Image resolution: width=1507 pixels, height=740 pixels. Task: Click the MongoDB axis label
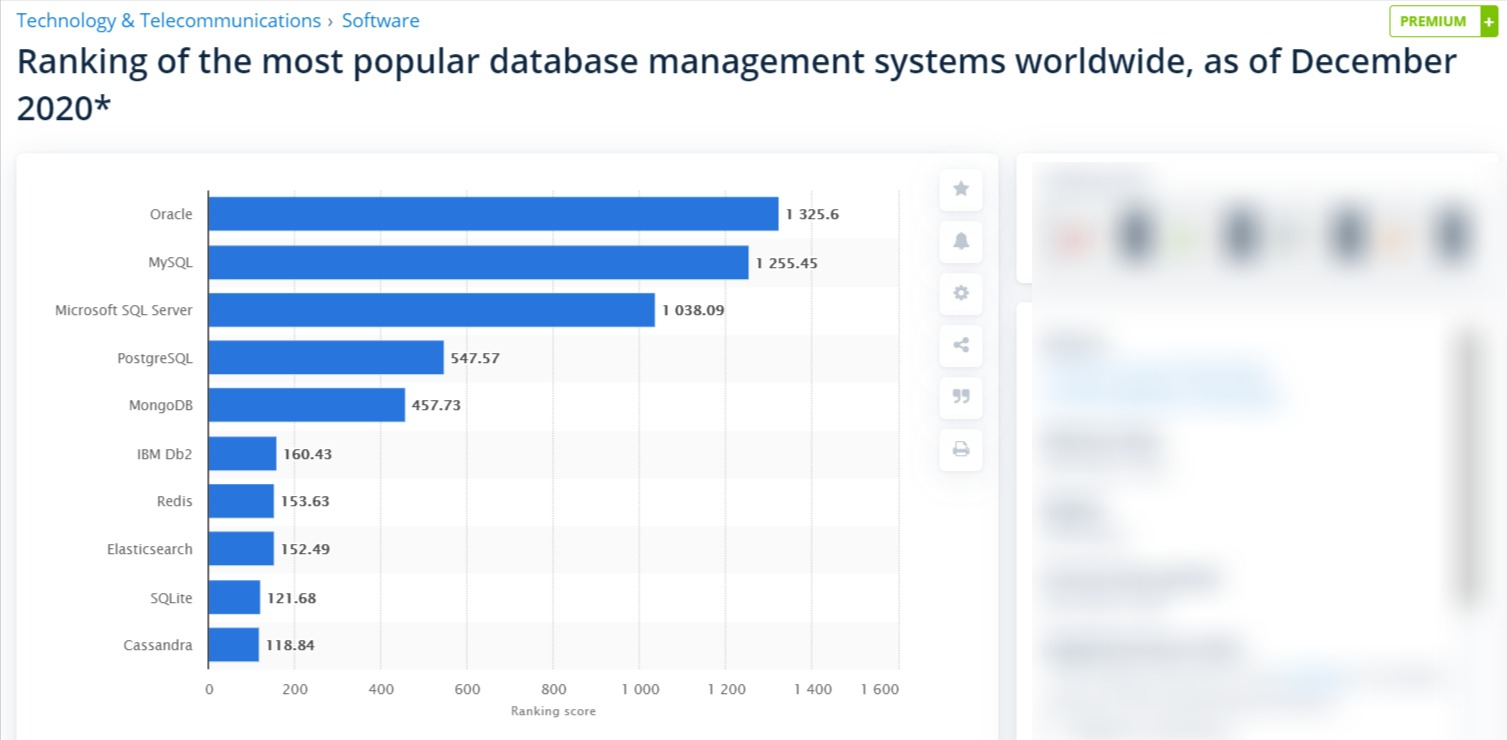click(x=161, y=405)
